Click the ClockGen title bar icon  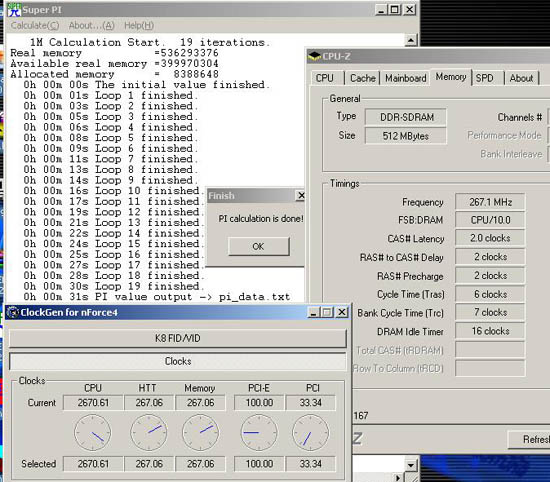13,312
